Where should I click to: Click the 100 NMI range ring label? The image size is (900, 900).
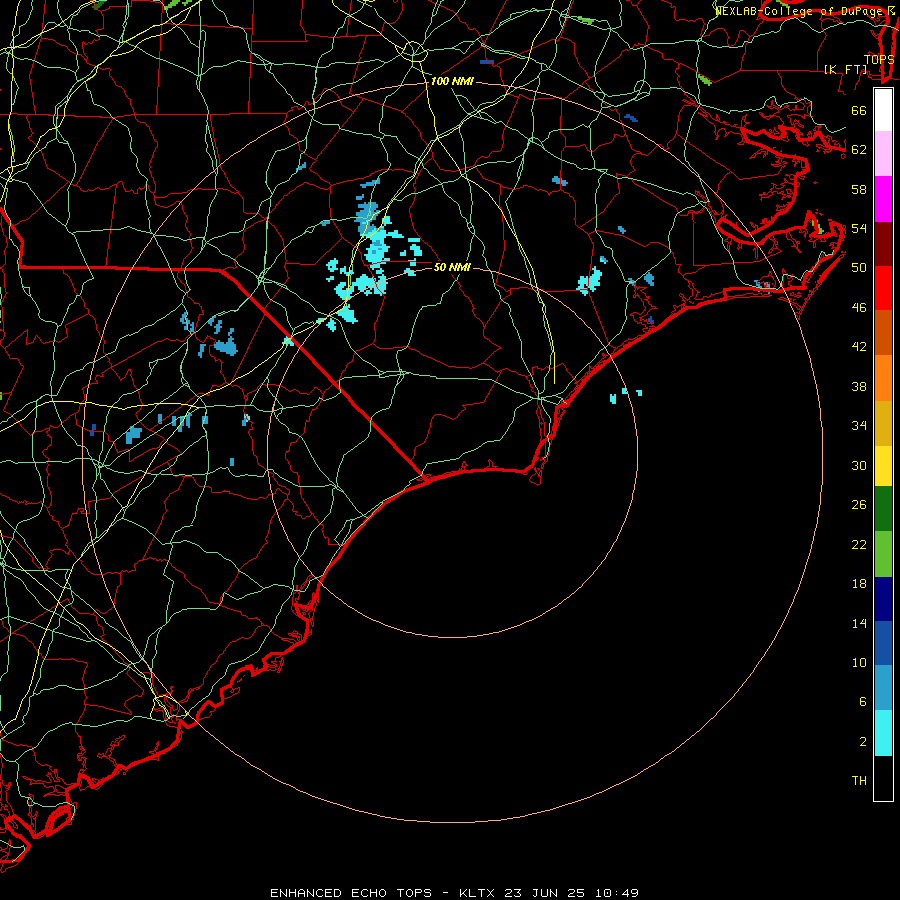click(x=452, y=82)
